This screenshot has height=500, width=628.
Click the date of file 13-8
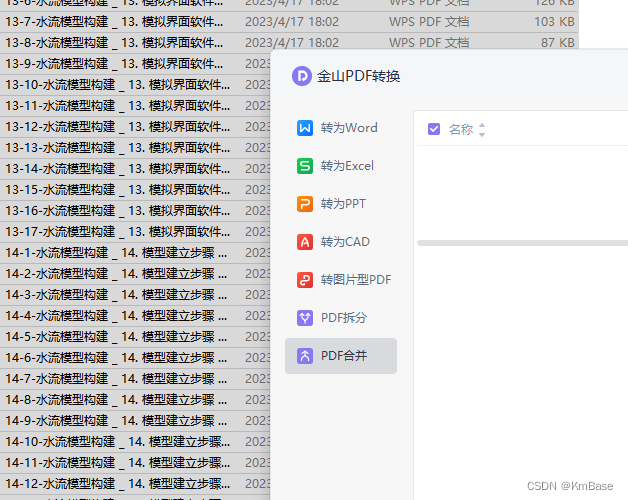click(292, 42)
